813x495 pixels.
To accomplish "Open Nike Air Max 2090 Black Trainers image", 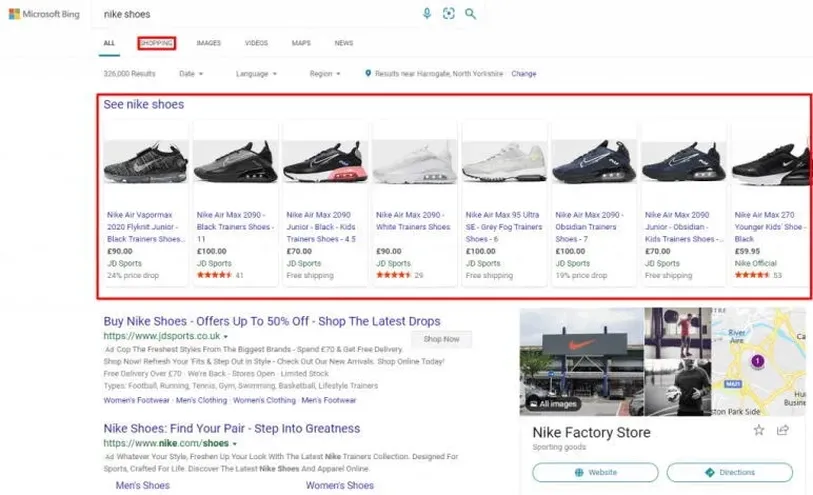I will 235,162.
